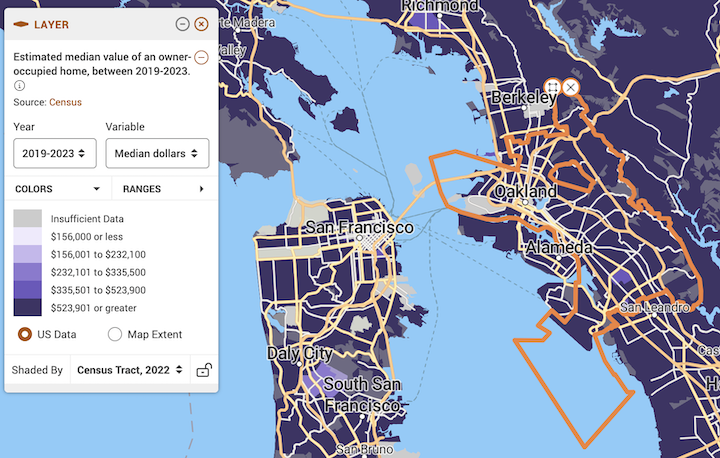Open the Census source link

pos(65,102)
